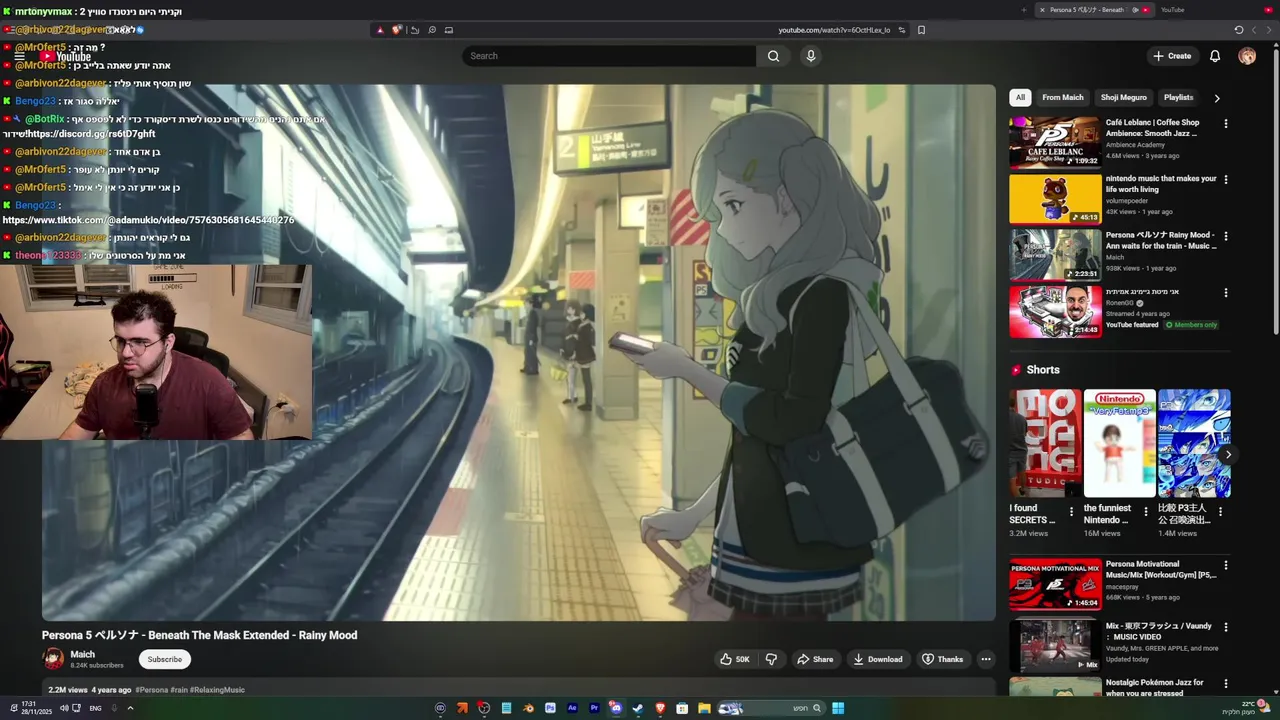1280x720 pixels.
Task: Subscribe to the Maich channel
Action: (x=165, y=659)
